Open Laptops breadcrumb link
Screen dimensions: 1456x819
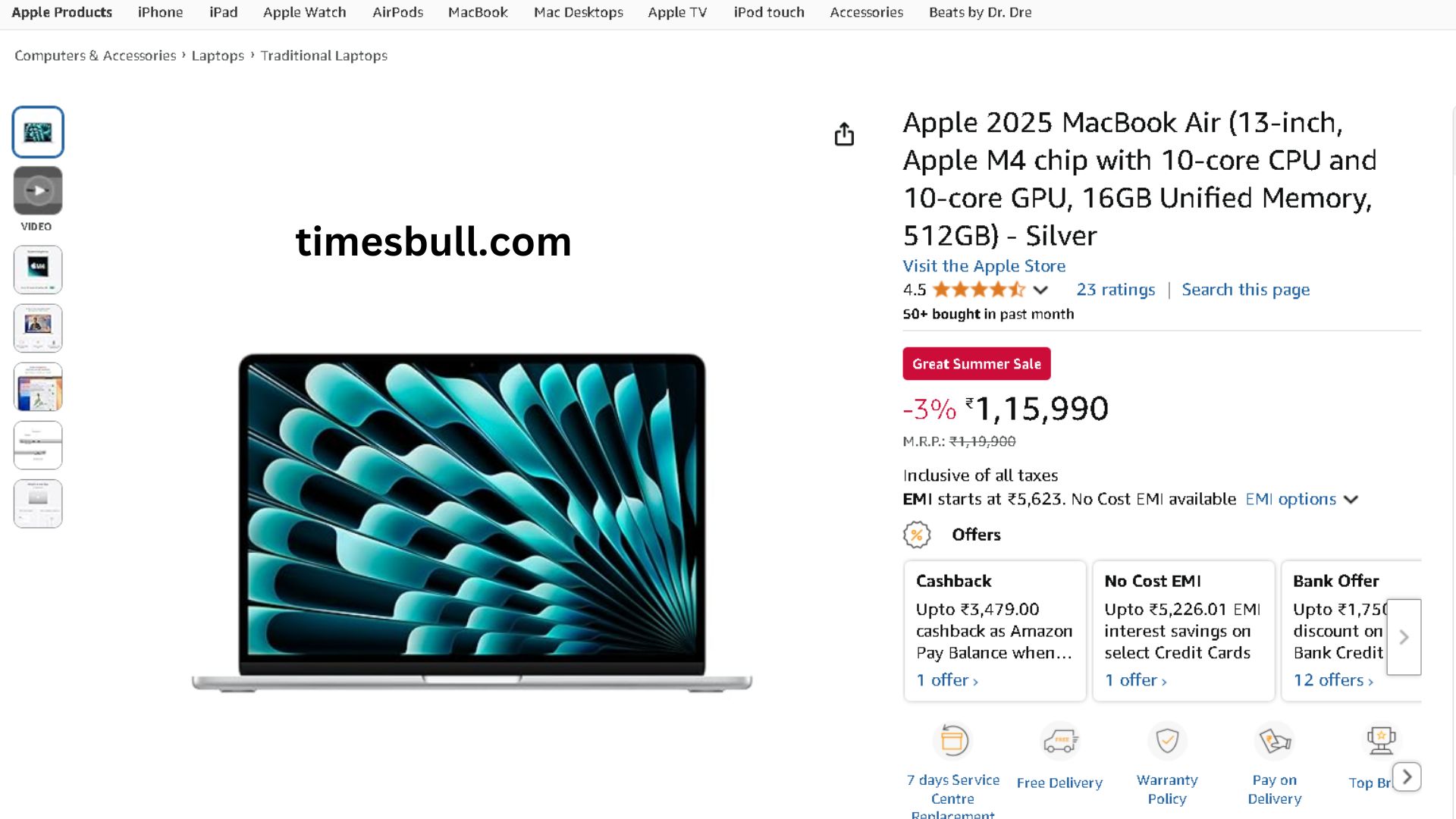(x=218, y=55)
